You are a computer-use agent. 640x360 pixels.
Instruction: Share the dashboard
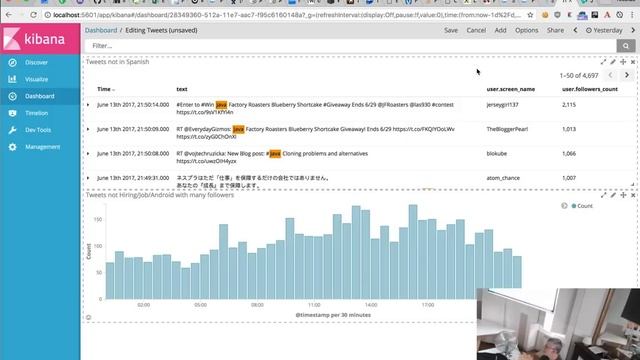click(x=556, y=30)
